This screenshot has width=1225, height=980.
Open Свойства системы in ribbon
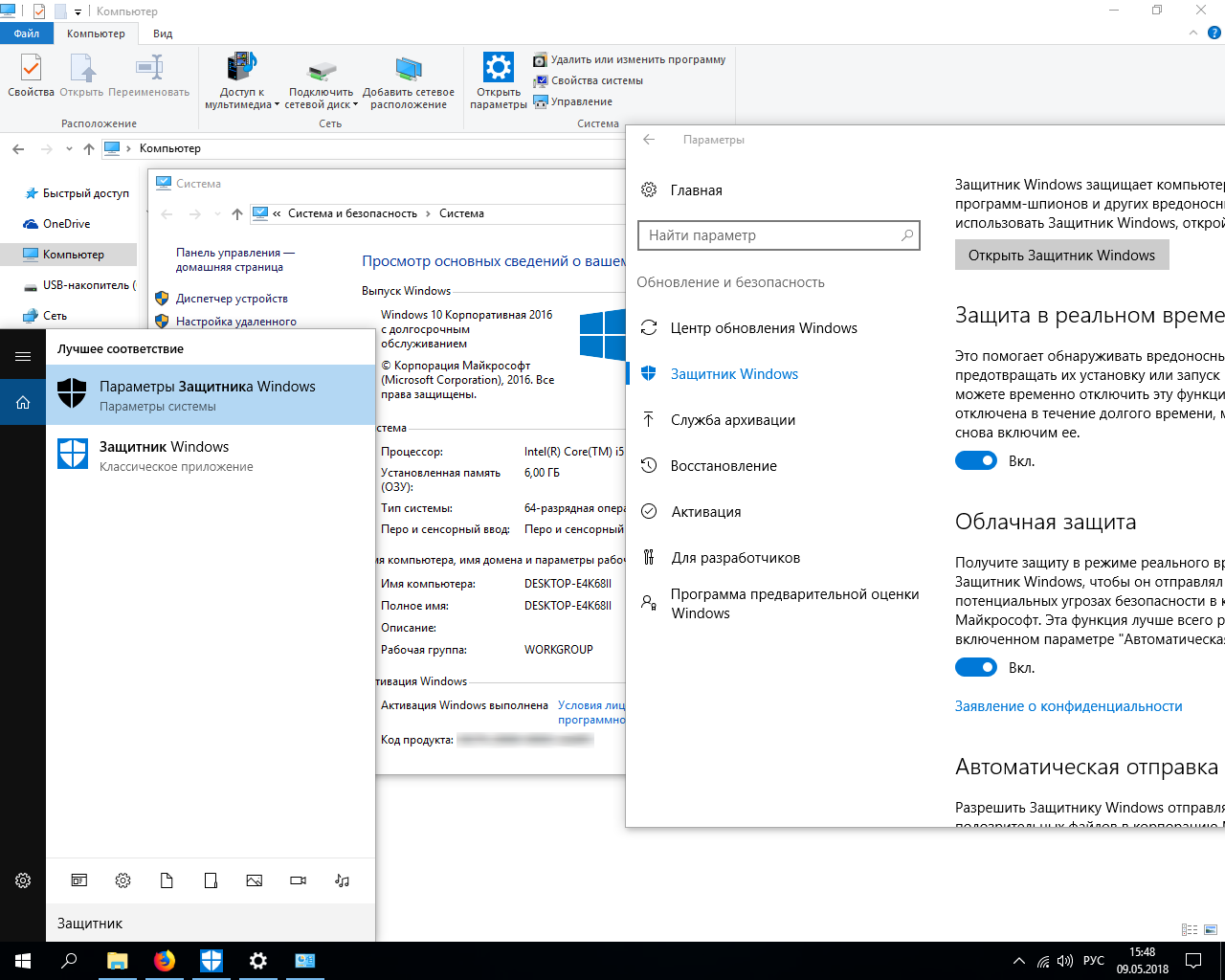pos(588,80)
